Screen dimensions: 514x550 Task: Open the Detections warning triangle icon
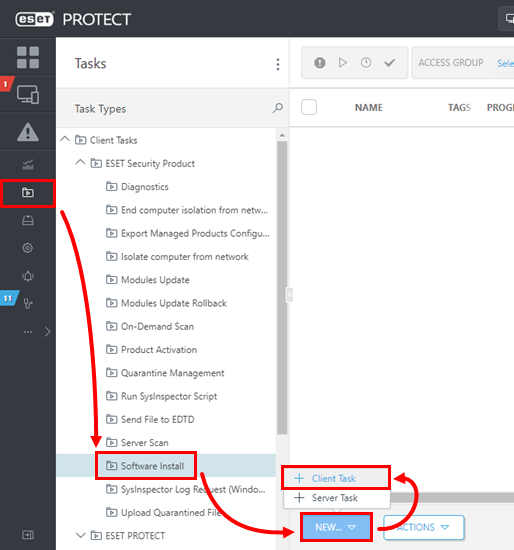pos(28,132)
